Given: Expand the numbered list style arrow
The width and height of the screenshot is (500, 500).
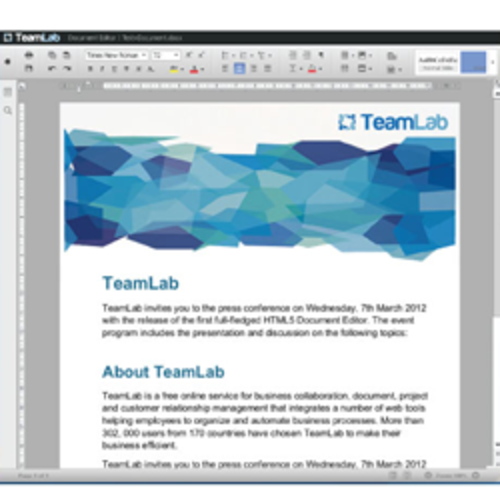Looking at the screenshot, I should (252, 56).
